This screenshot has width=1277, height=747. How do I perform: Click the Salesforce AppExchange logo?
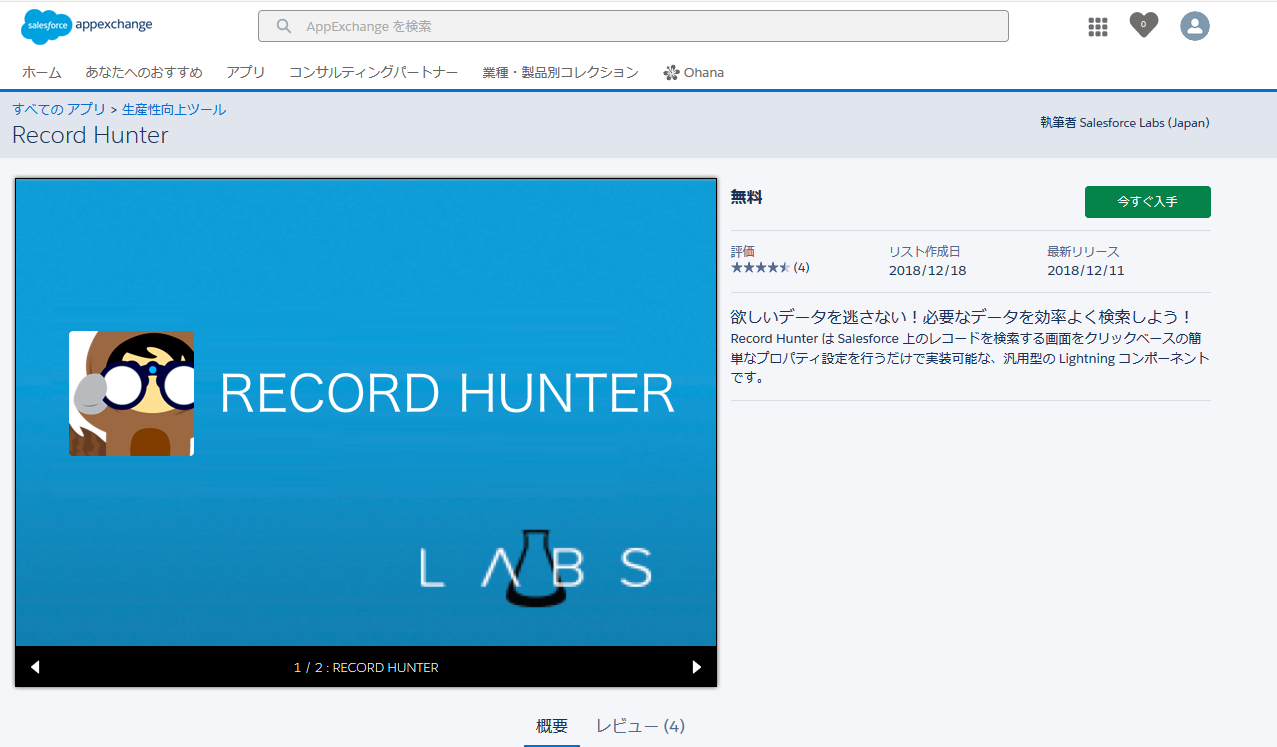click(x=87, y=26)
